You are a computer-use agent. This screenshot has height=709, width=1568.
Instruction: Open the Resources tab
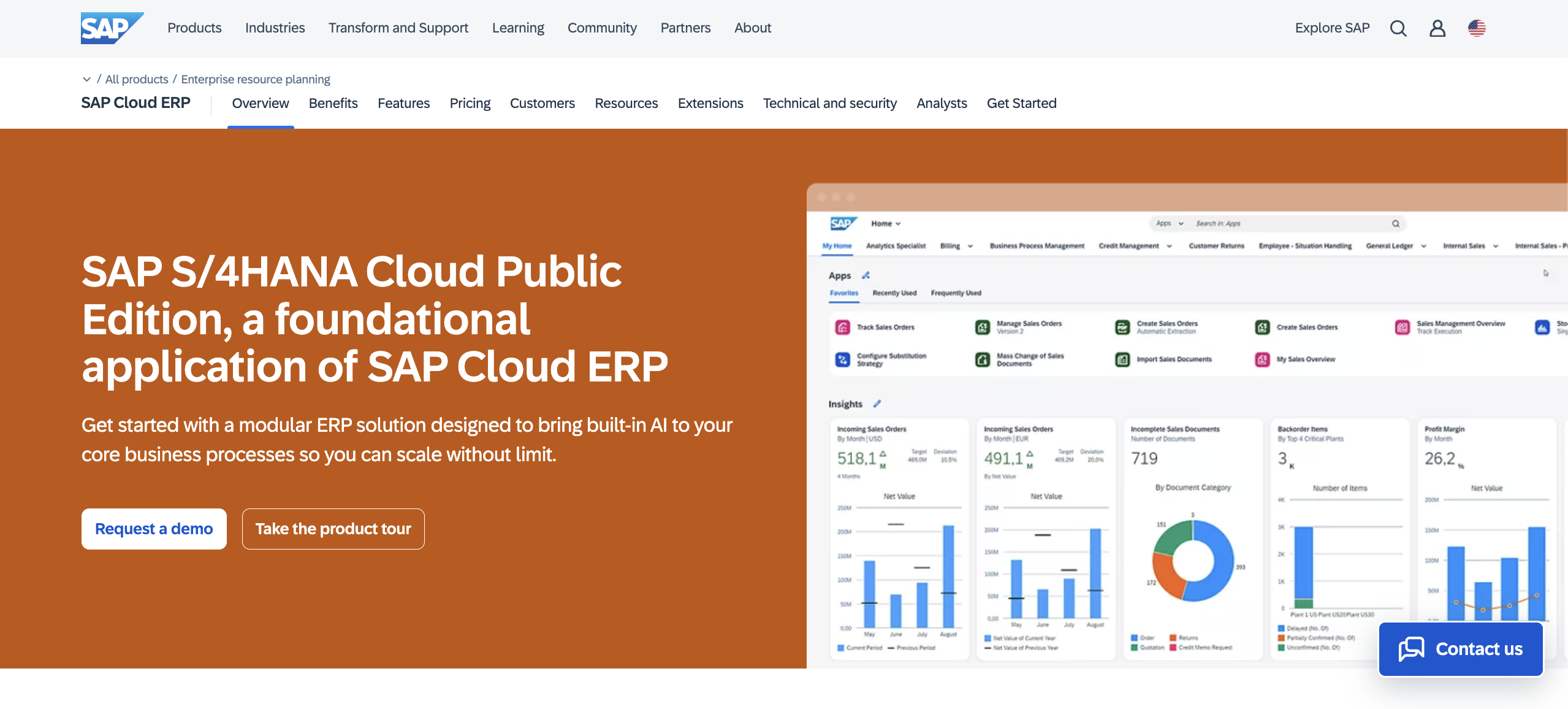(x=626, y=103)
